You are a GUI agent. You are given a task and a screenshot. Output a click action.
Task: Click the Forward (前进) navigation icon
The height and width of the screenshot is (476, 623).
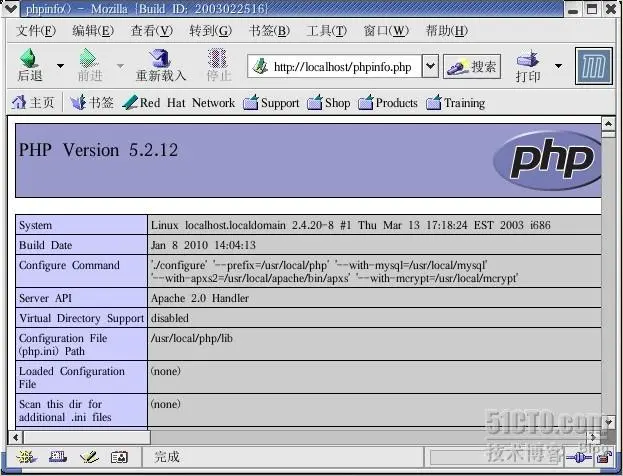point(89,59)
